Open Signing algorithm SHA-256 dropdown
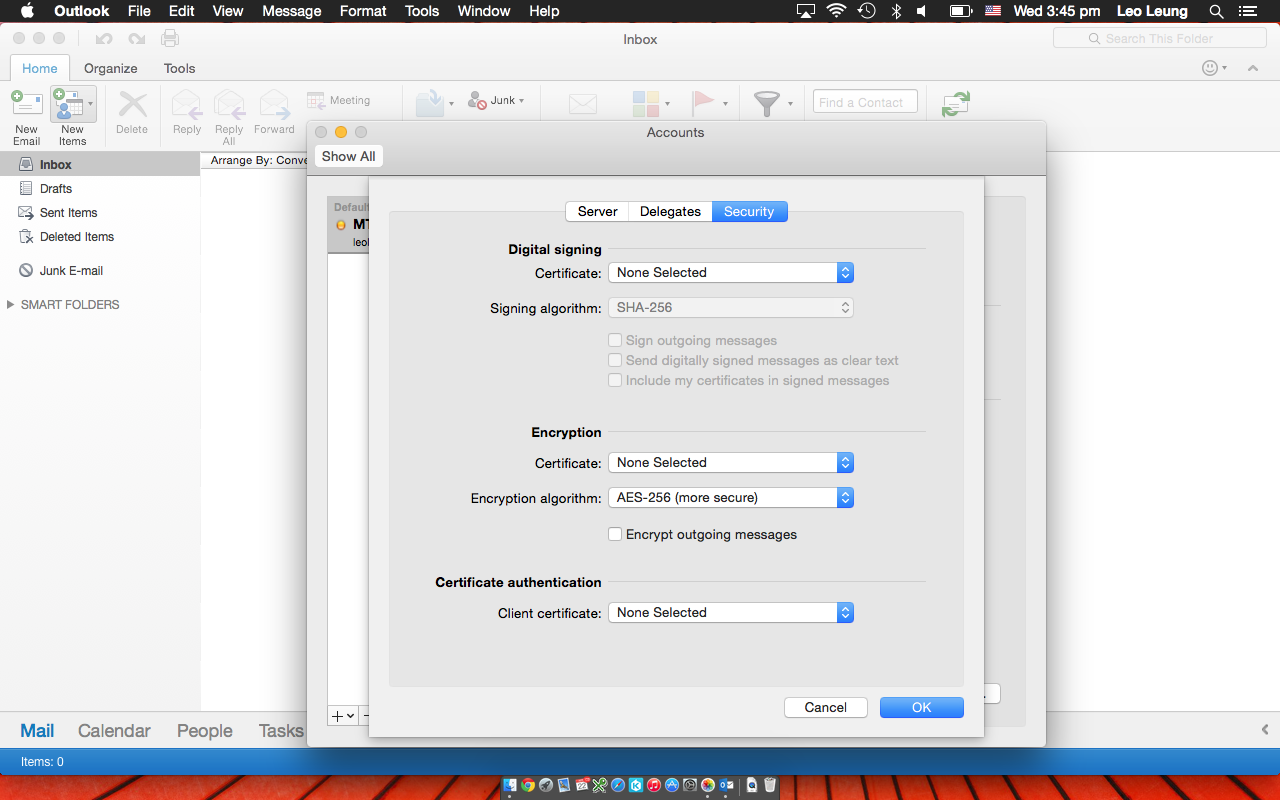This screenshot has height=800, width=1280. [x=731, y=308]
